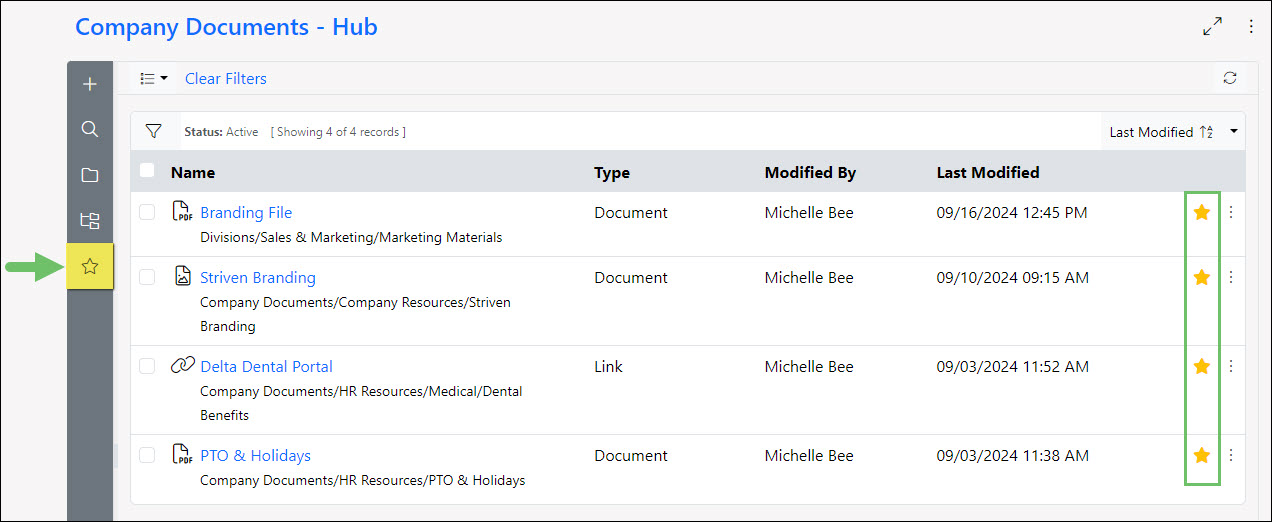The height and width of the screenshot is (522, 1272).
Task: Open the Branding File document link
Action: click(246, 212)
